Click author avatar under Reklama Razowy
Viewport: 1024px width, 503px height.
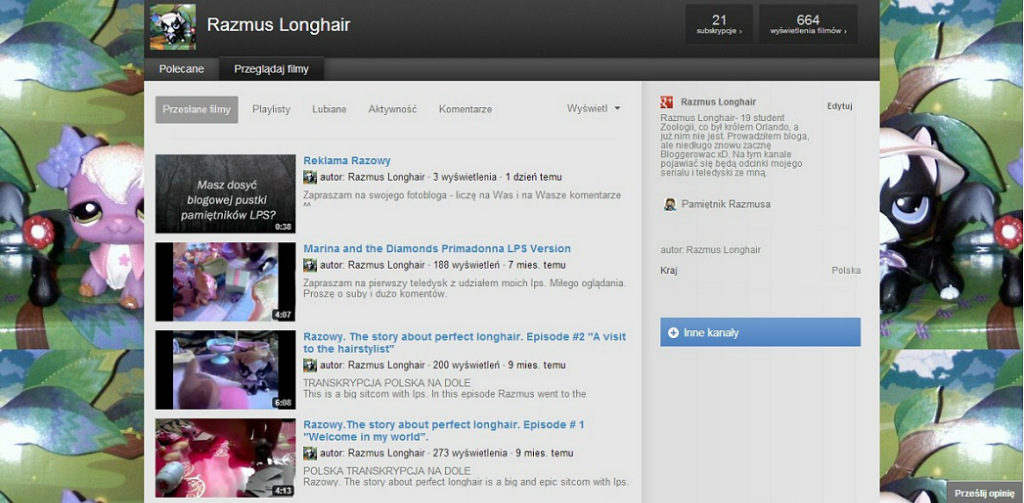click(x=310, y=177)
